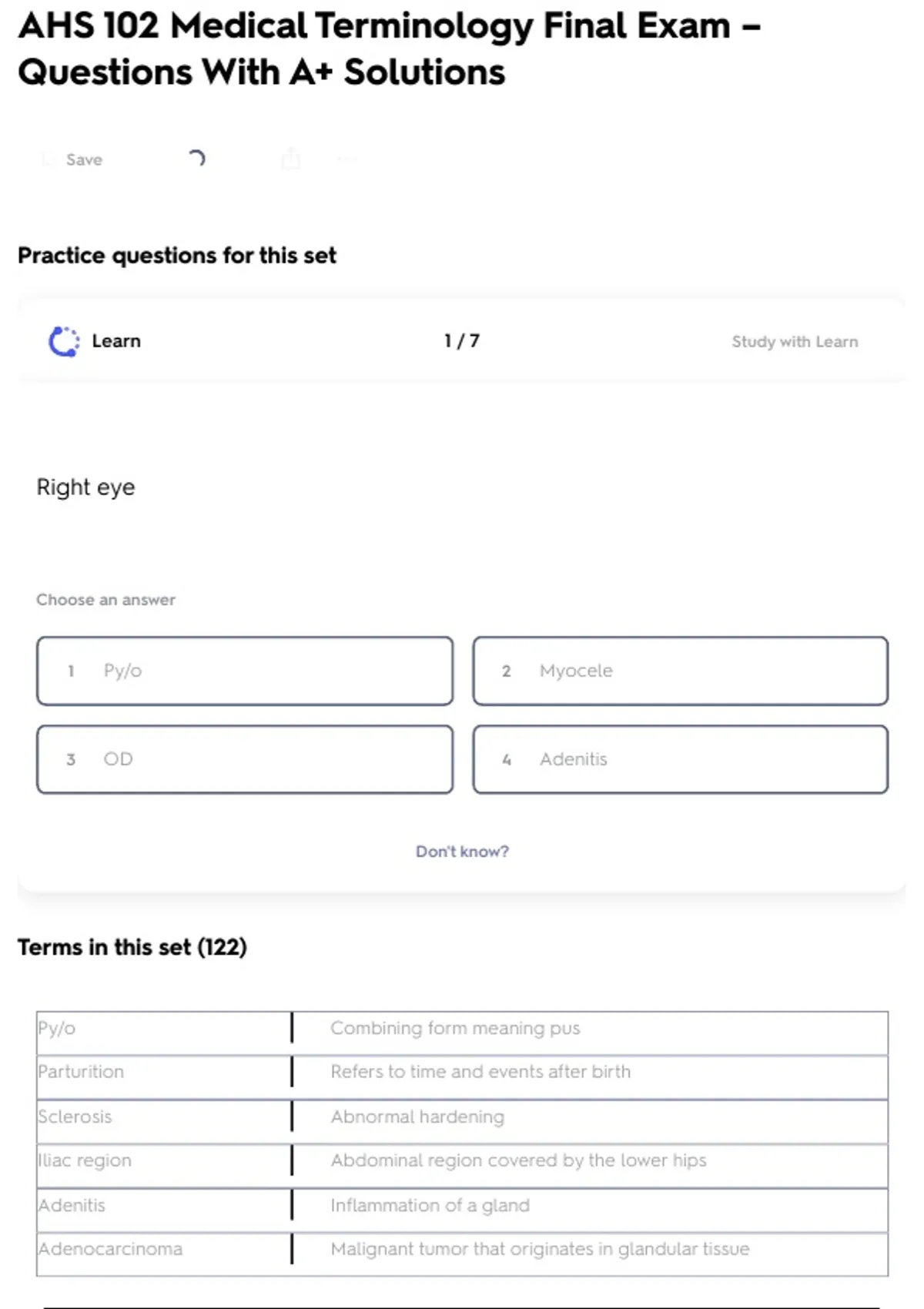
Task: Click the loading spinner icon
Action: point(197,159)
